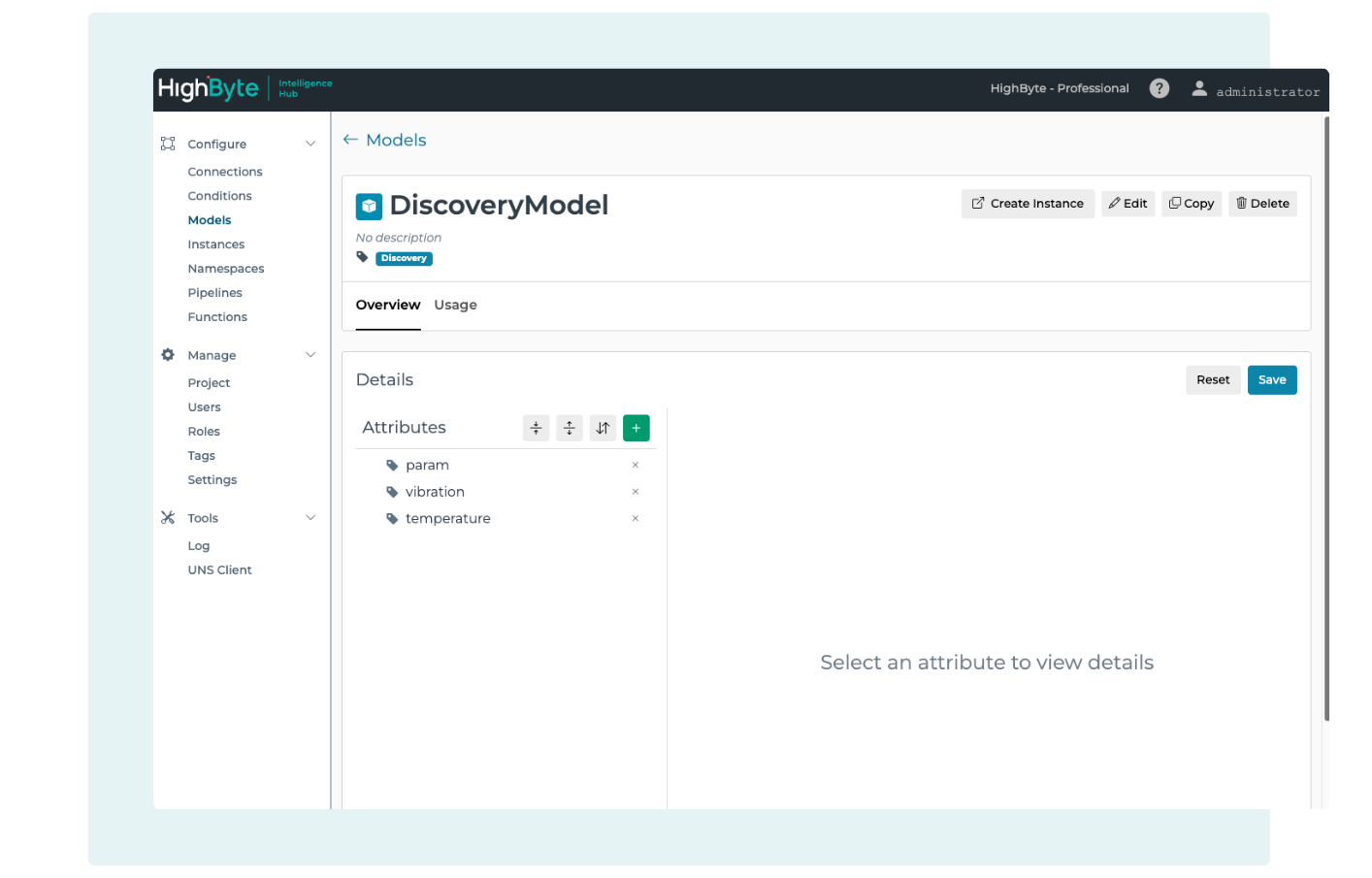
Task: Click the administrator user profile icon
Action: coord(1199,88)
